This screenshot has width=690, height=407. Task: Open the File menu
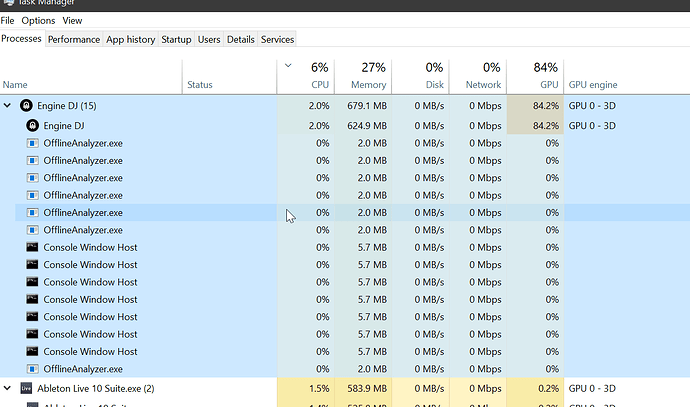tap(7, 21)
